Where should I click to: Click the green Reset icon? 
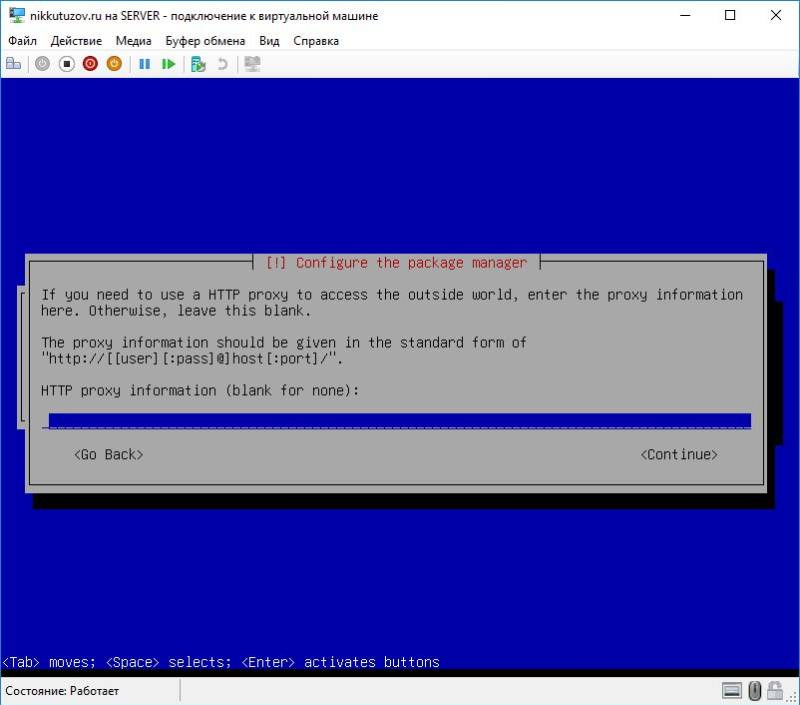click(x=170, y=63)
